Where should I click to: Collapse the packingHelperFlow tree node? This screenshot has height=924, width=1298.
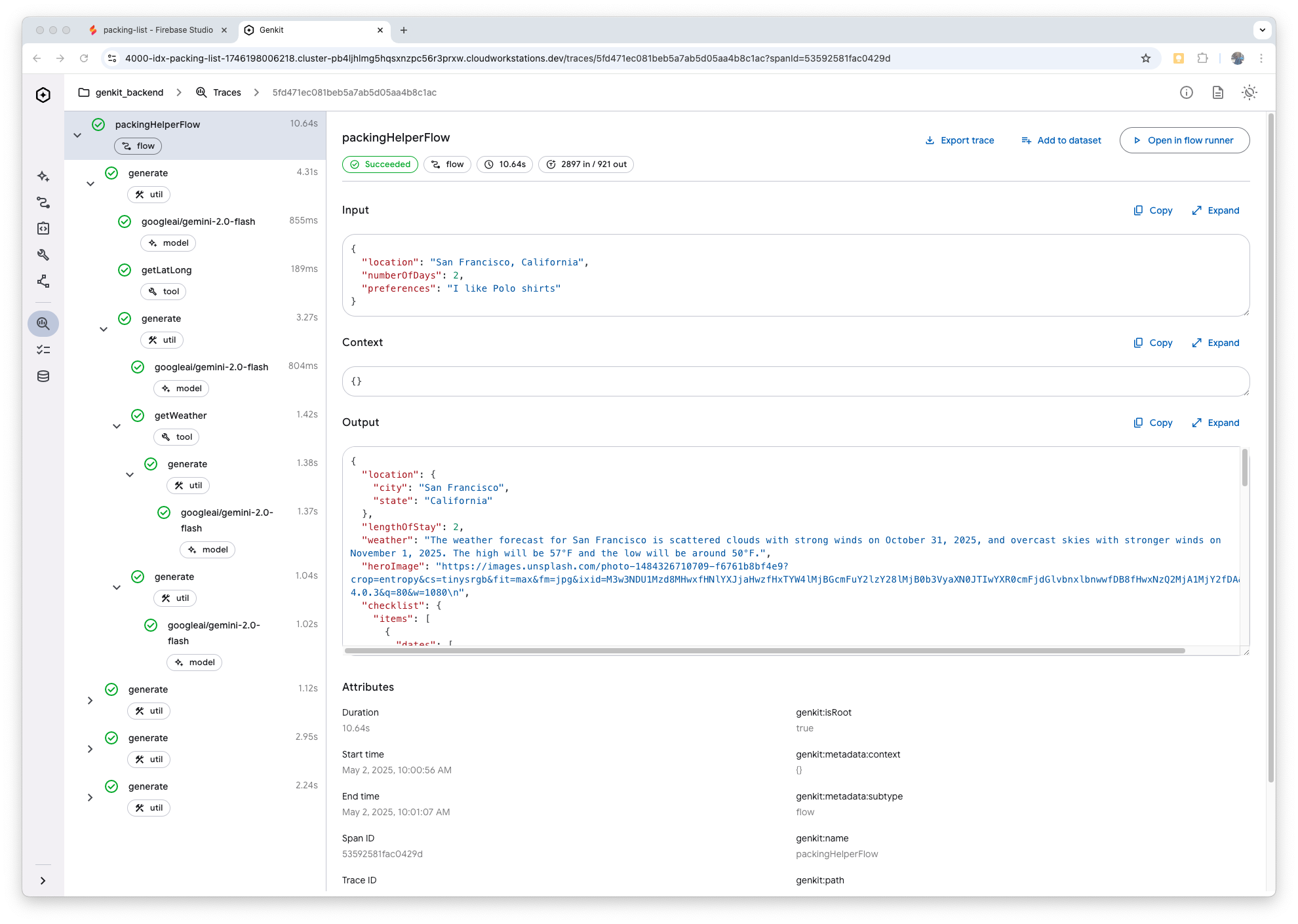point(77,135)
